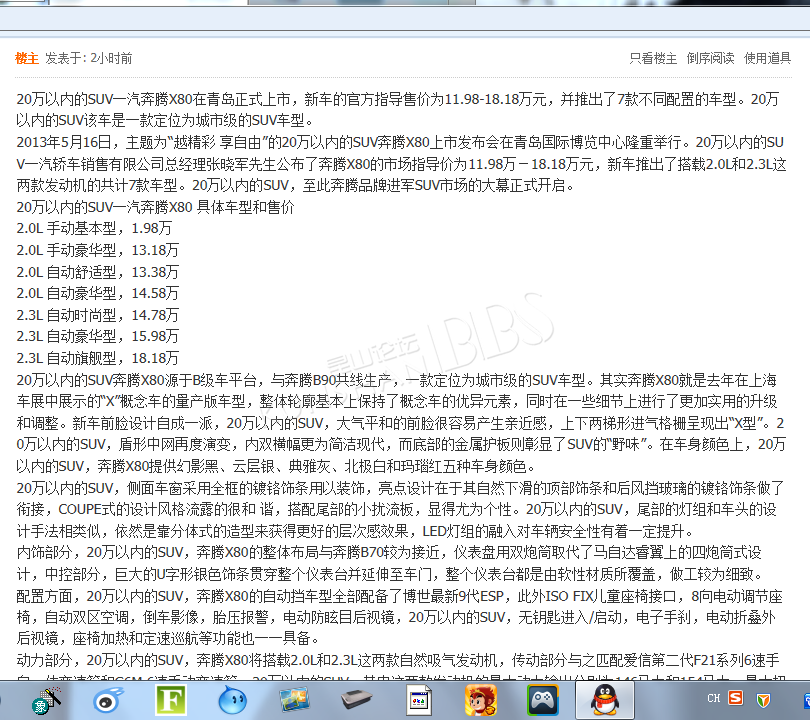Click the paragraph line starting '内饰部分'
Image resolution: width=810 pixels, height=720 pixels.
click(x=388, y=553)
